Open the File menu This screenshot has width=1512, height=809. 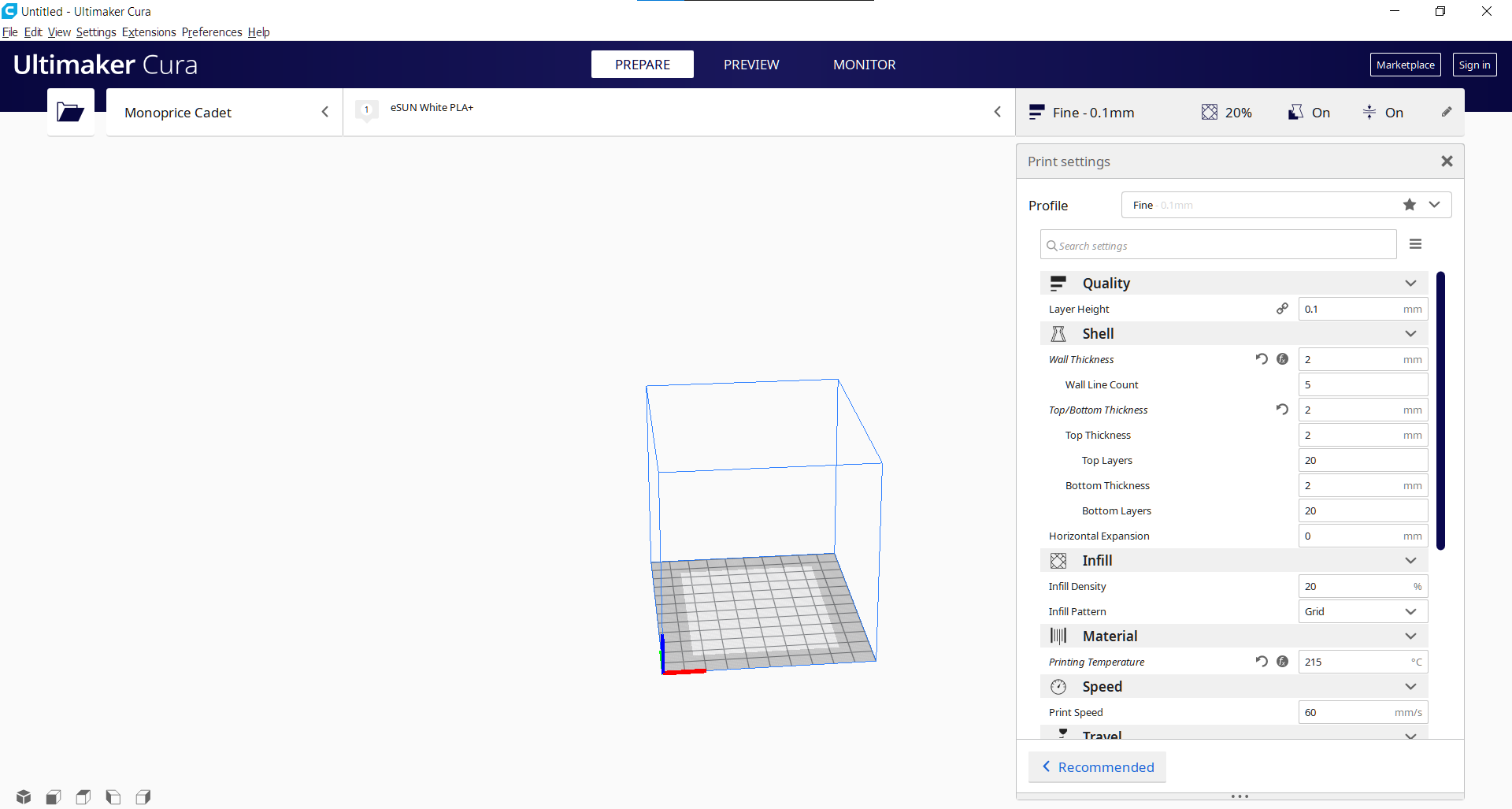(10, 32)
